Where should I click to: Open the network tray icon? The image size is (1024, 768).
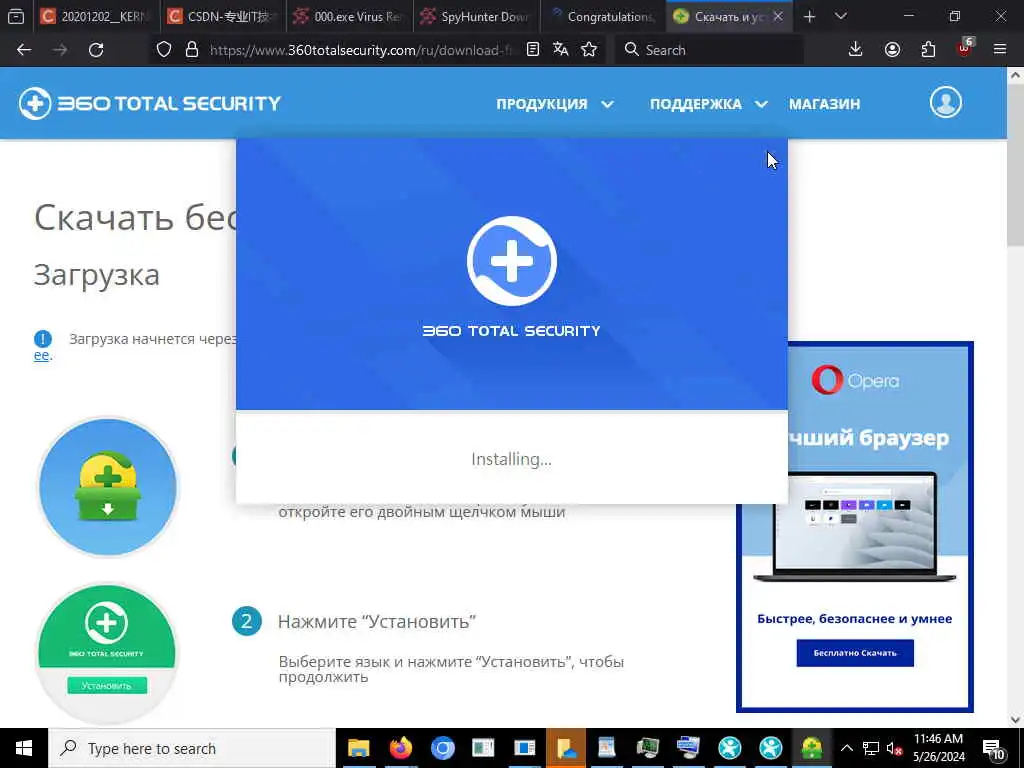pos(871,748)
